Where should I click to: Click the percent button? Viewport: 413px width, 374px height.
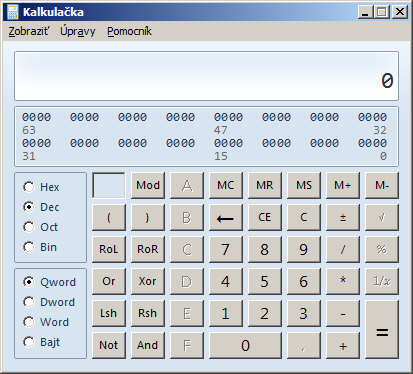(x=382, y=249)
